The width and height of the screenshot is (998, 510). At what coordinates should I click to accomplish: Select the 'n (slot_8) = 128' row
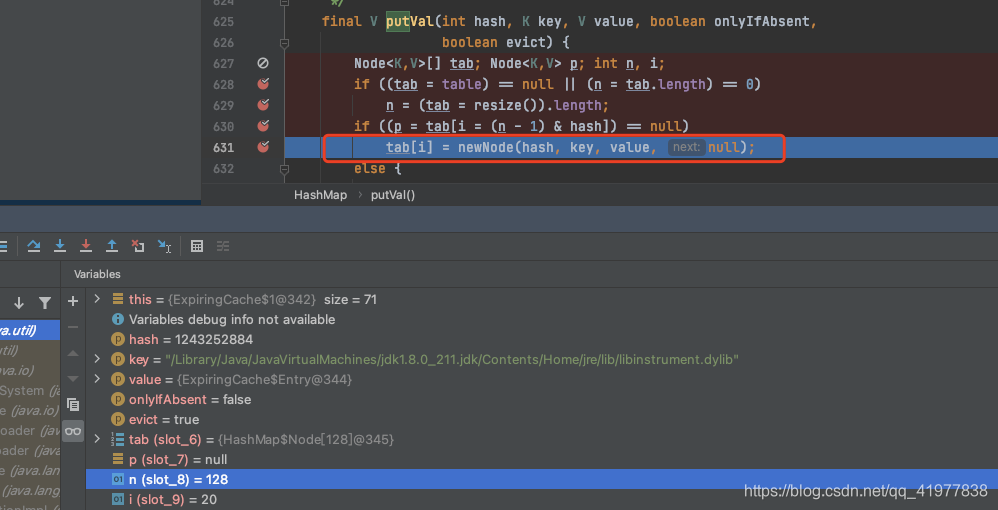click(x=542, y=479)
